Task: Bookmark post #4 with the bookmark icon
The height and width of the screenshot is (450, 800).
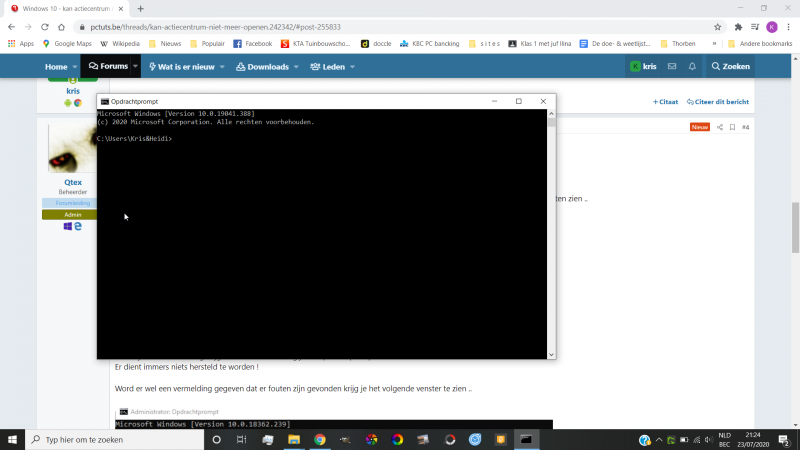Action: coord(732,127)
